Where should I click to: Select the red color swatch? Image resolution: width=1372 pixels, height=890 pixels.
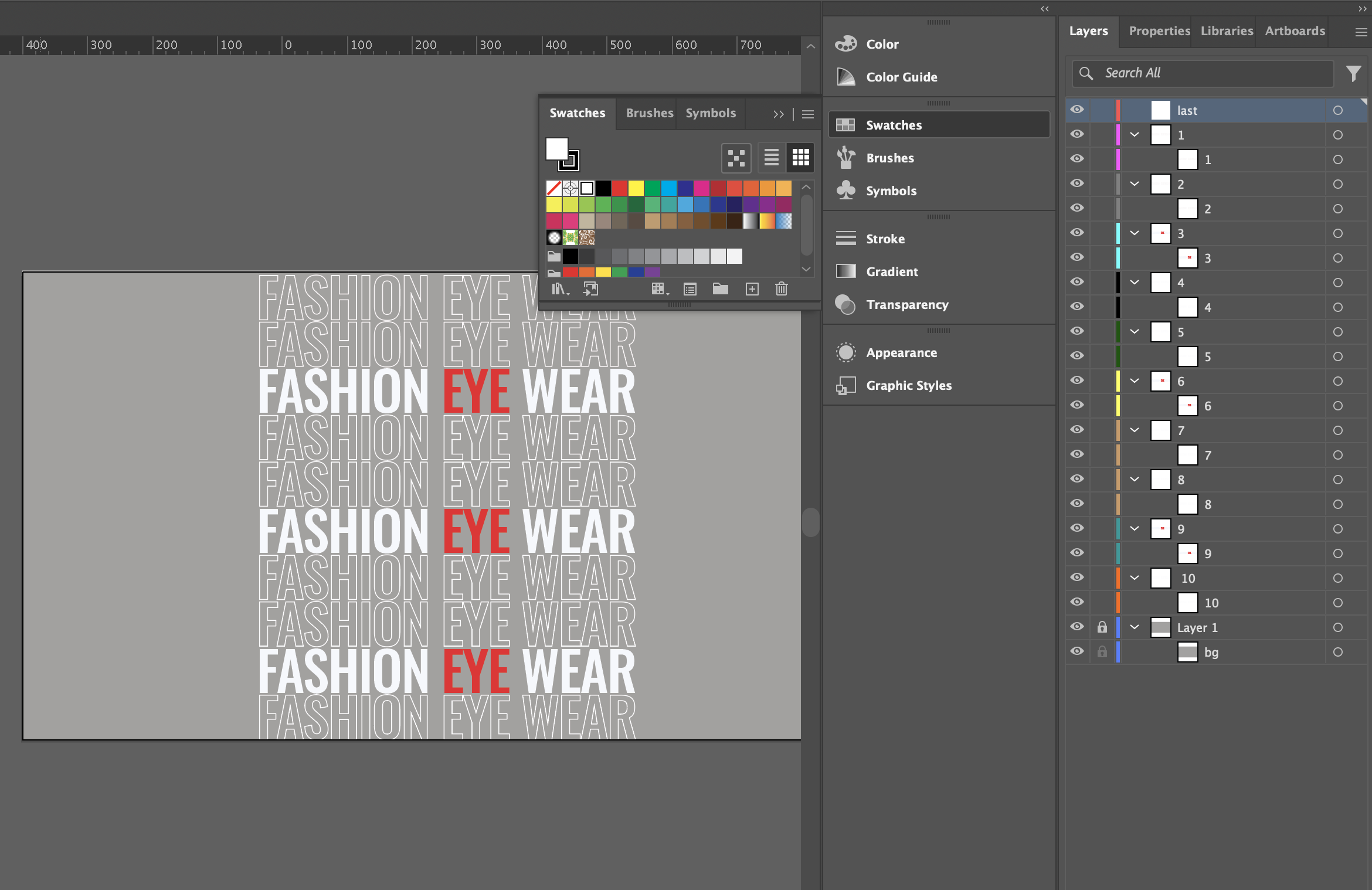pyautogui.click(x=619, y=188)
